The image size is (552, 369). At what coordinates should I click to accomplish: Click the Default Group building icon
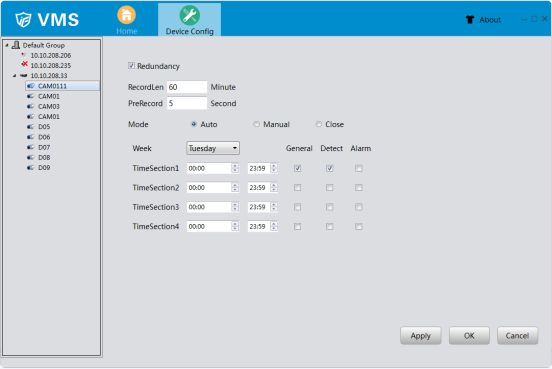[x=16, y=45]
